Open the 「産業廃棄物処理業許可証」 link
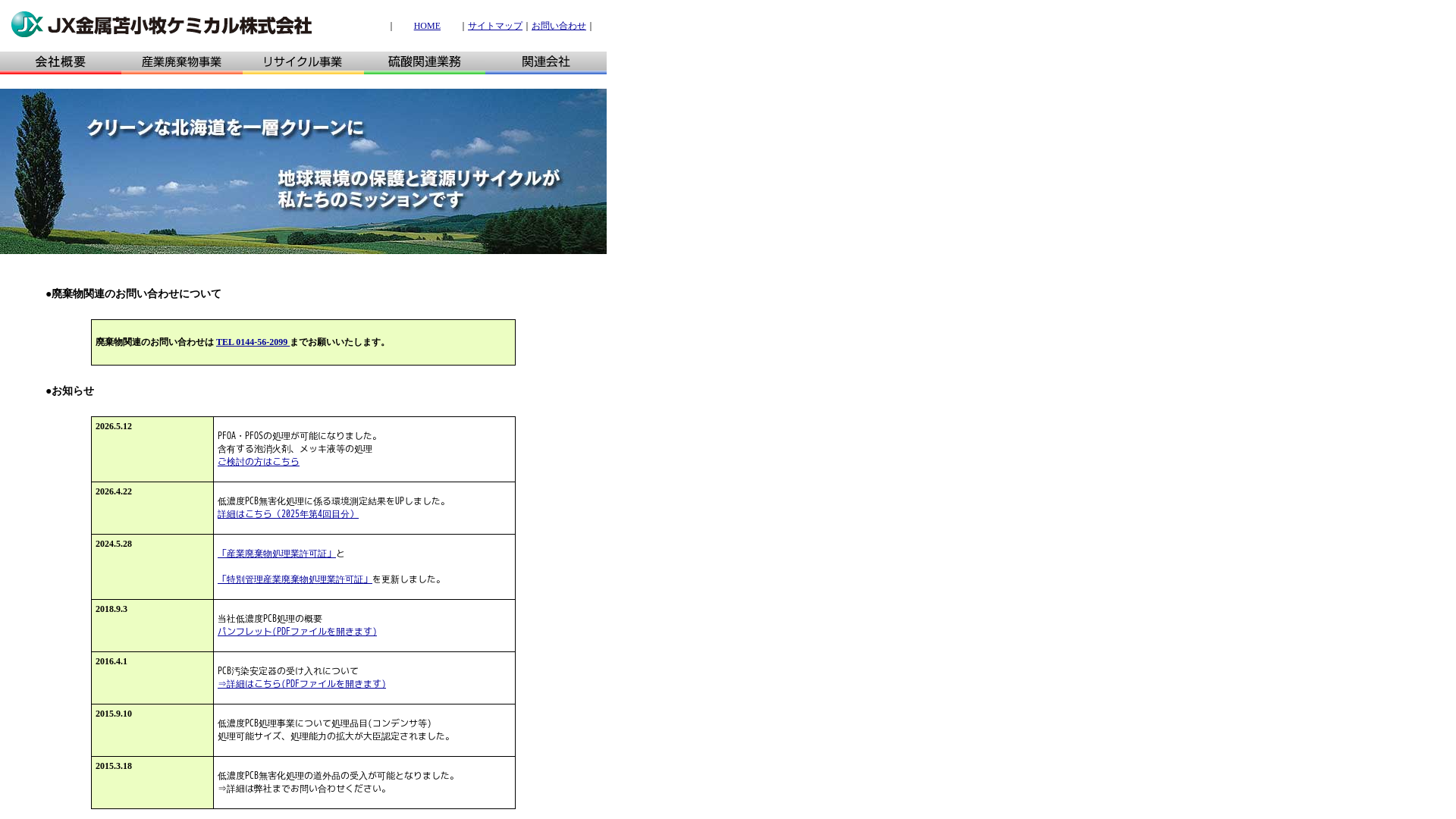The width and height of the screenshot is (1456, 819). 277,554
